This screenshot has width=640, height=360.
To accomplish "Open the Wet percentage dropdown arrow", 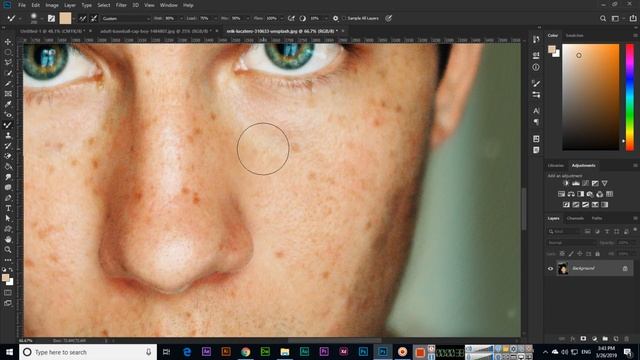I will [181, 19].
